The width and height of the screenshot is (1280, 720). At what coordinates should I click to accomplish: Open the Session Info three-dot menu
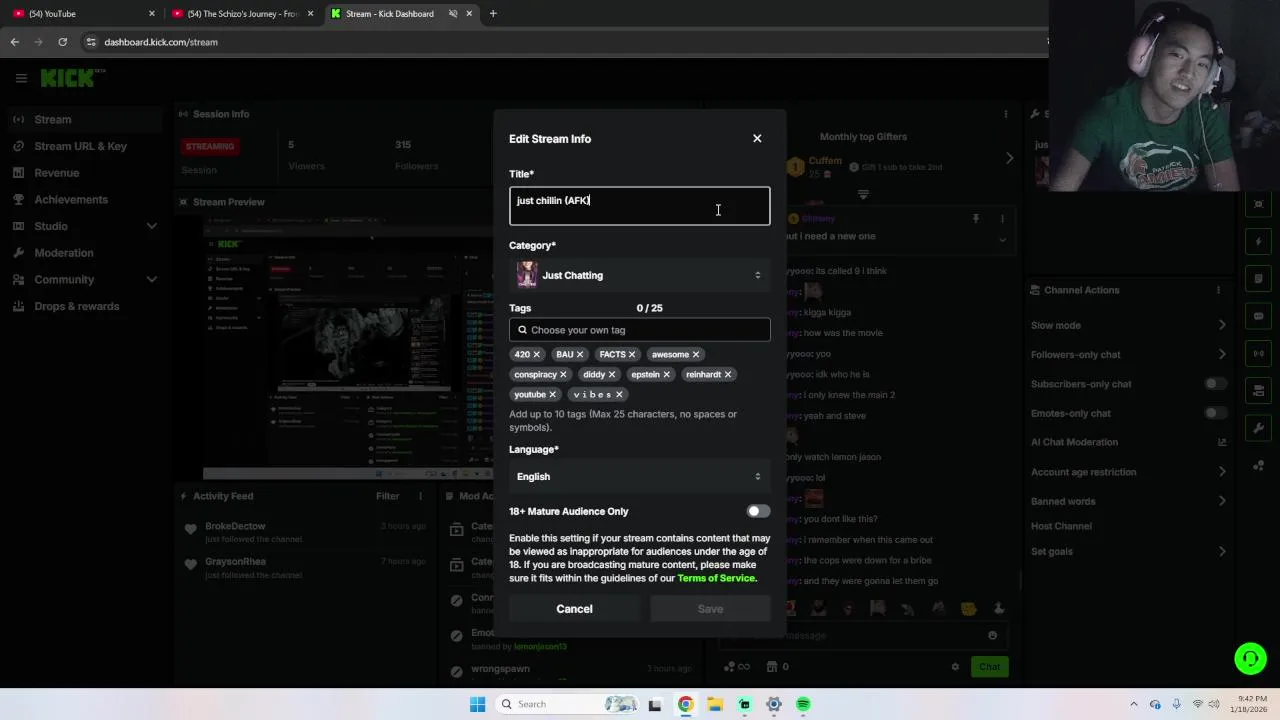(x=1006, y=114)
